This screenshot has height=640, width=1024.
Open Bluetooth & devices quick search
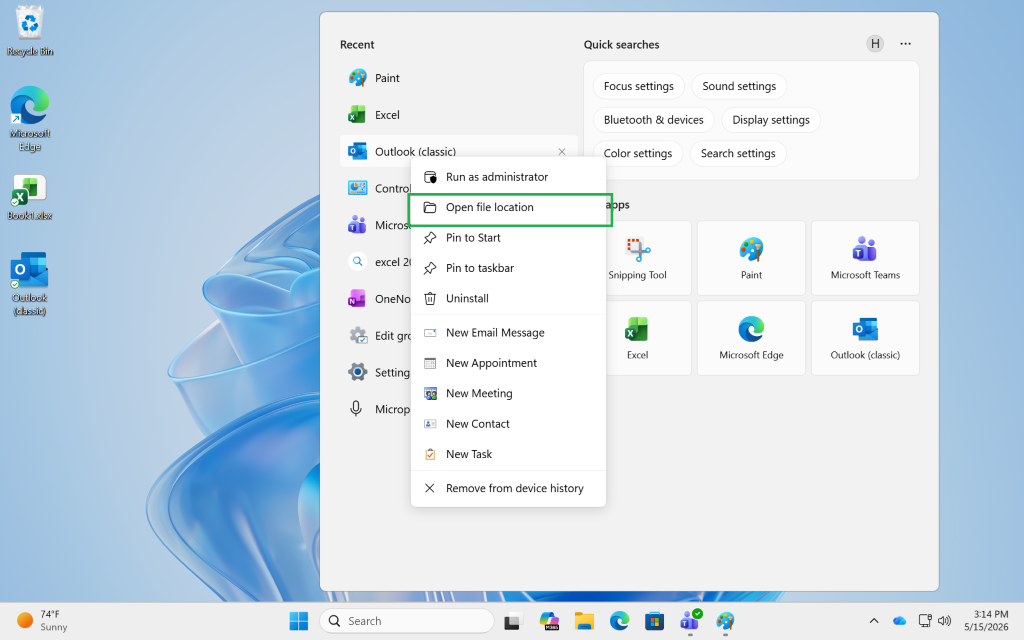tap(653, 120)
